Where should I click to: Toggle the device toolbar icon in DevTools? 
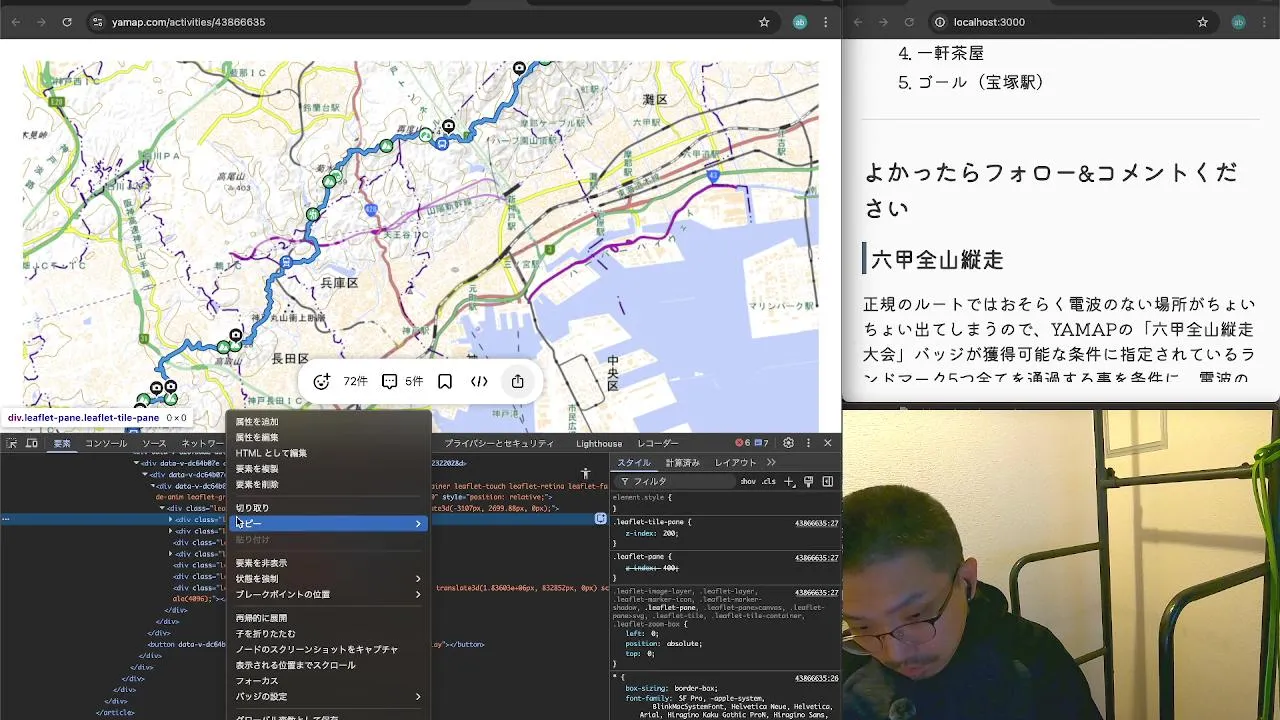[32, 443]
